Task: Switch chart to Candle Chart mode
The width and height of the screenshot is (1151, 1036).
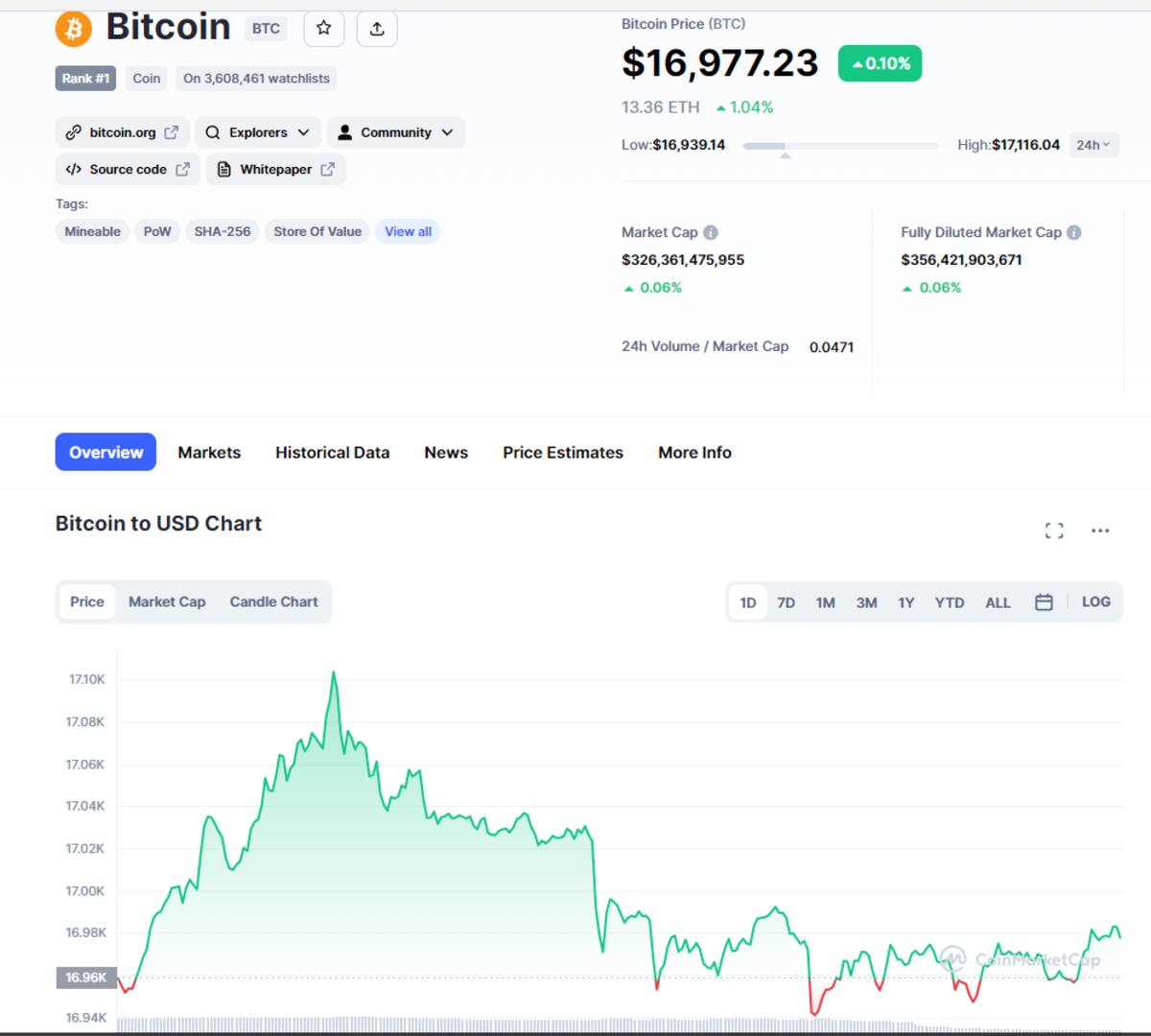Action: (273, 601)
